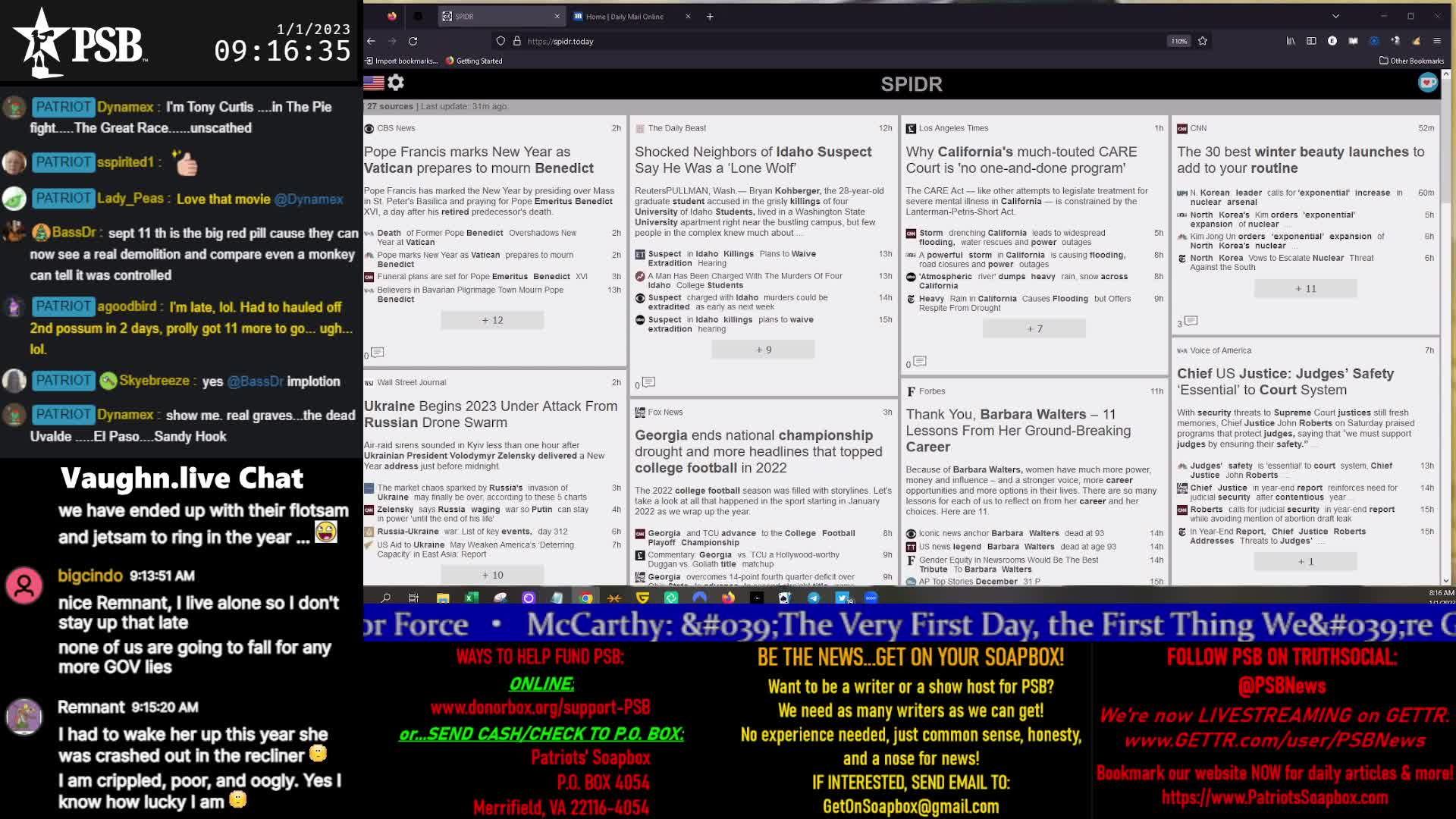Launch Excel from the taskbar

tap(471, 598)
